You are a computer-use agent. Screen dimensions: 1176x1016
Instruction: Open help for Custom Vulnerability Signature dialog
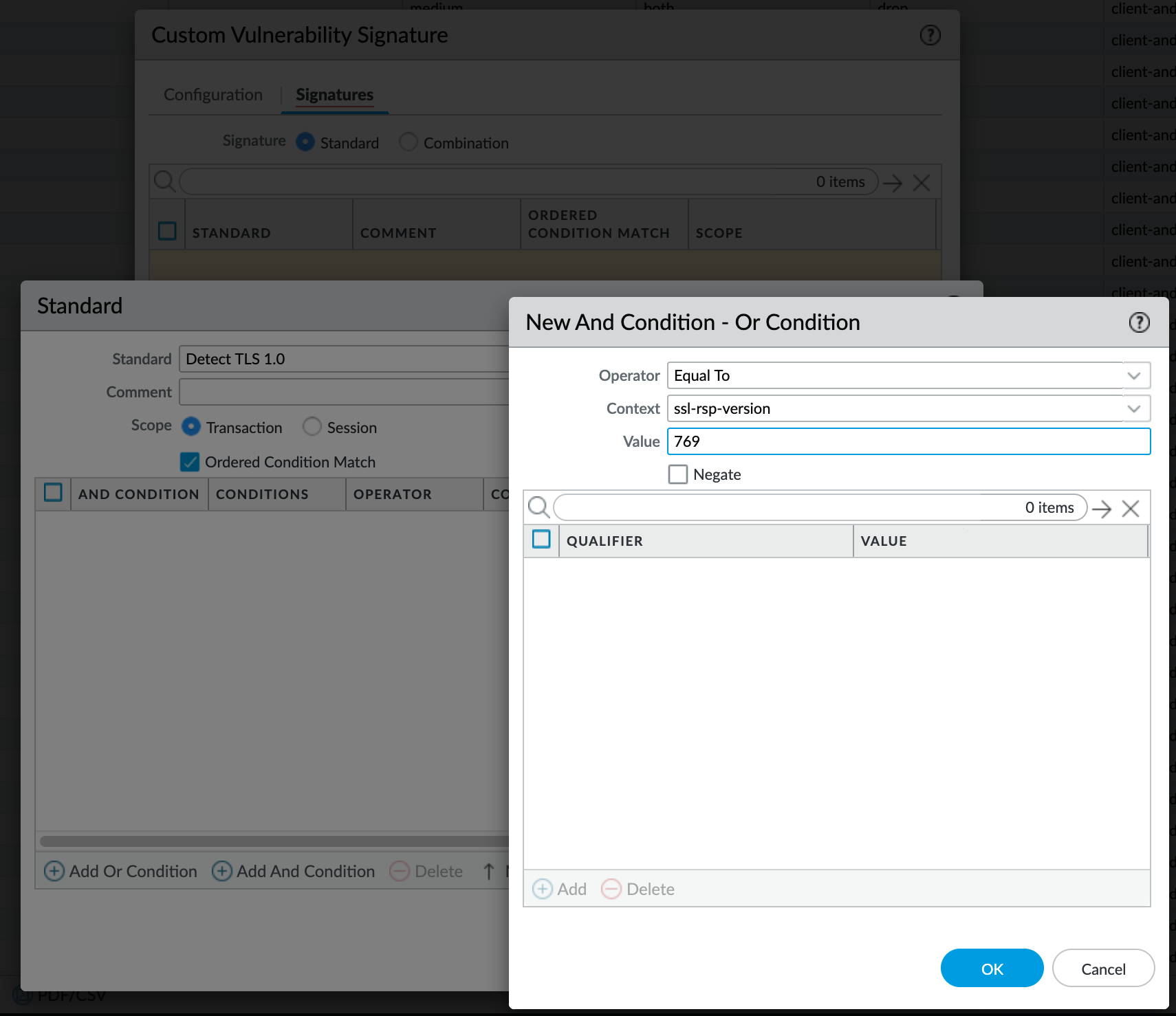(930, 35)
